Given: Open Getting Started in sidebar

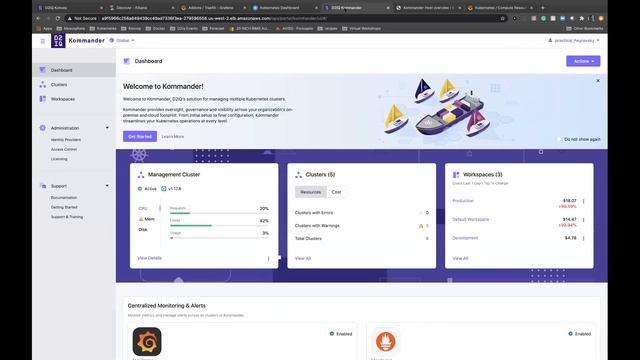Looking at the screenshot, I should coord(64,207).
